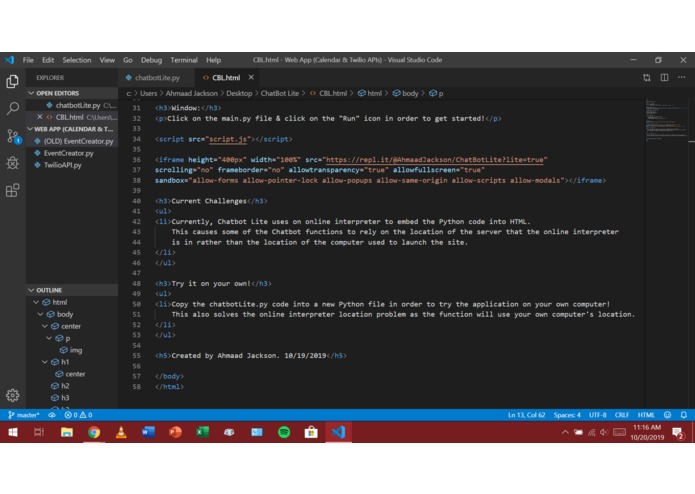Open the File menu

pyautogui.click(x=28, y=60)
